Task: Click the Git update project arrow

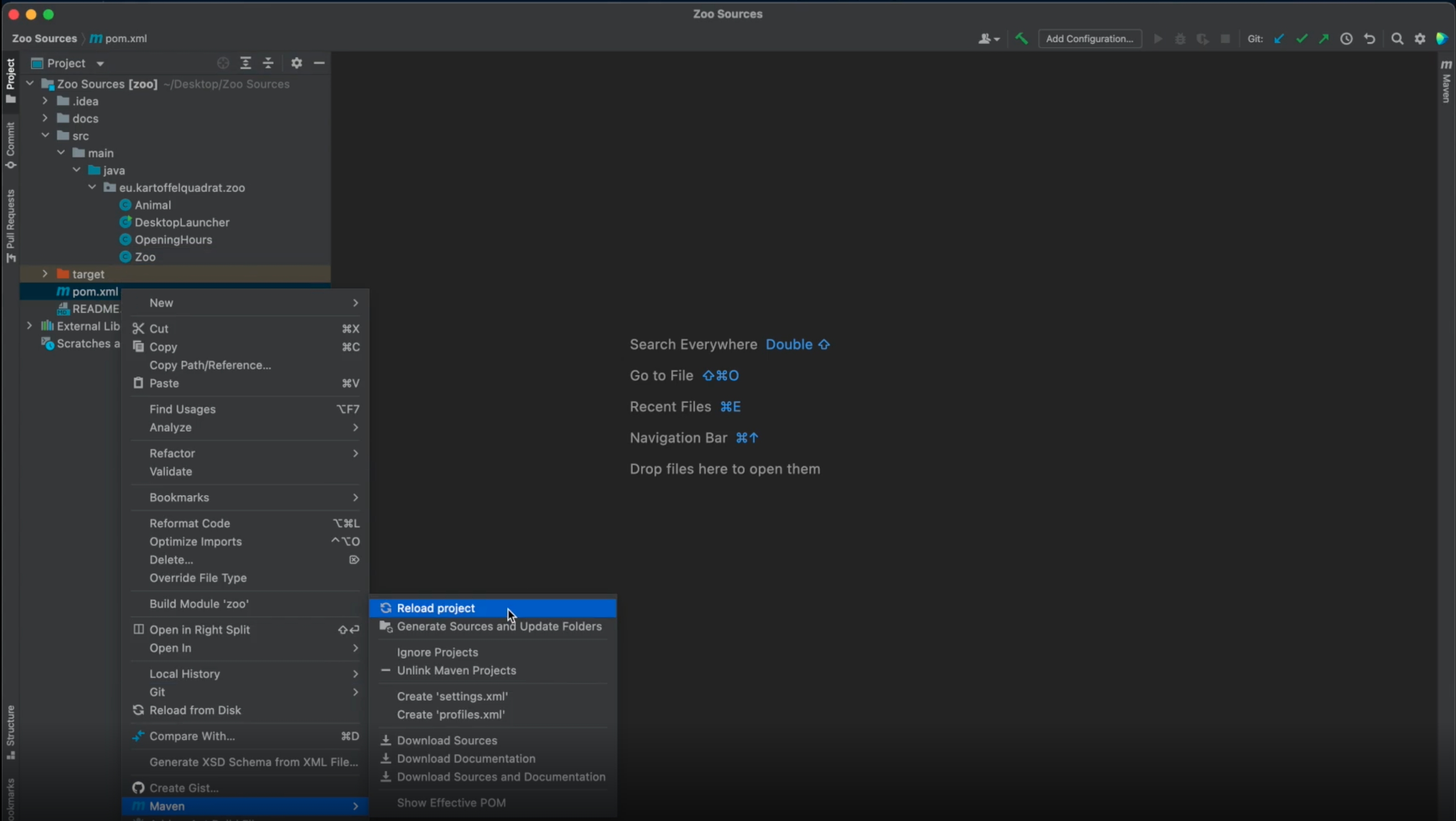Action: coord(1279,39)
